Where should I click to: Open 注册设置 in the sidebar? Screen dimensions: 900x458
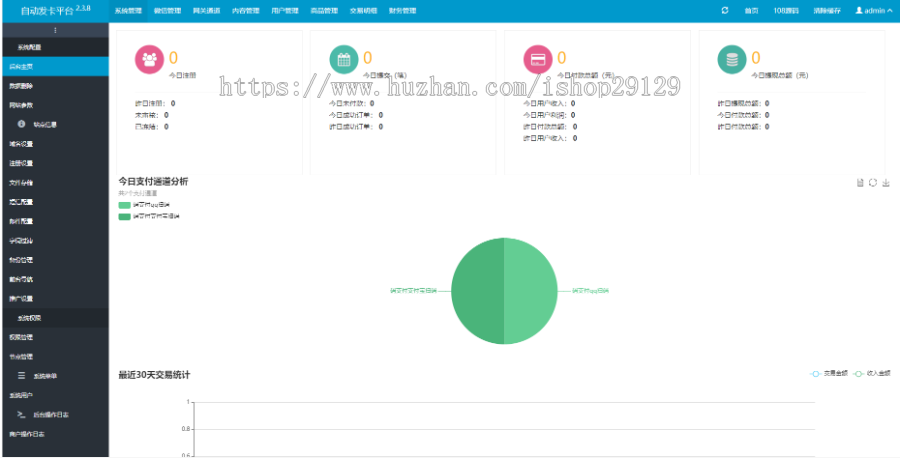55,163
